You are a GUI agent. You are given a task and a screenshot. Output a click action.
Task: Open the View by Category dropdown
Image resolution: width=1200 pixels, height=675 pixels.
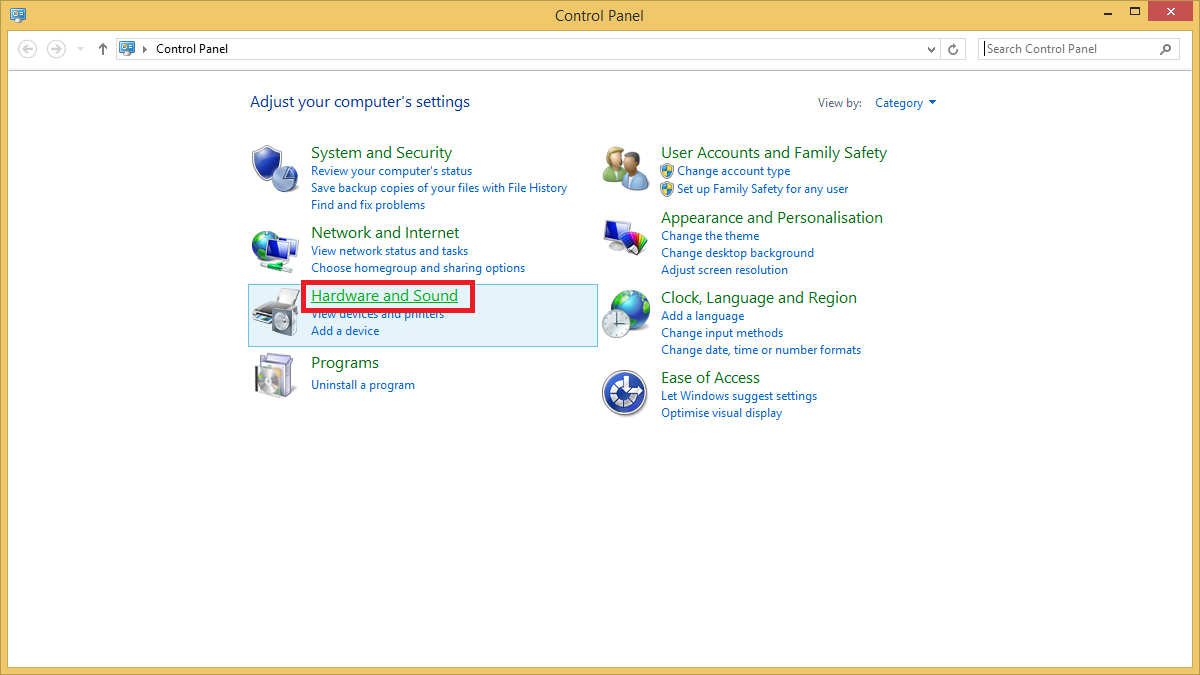(905, 103)
